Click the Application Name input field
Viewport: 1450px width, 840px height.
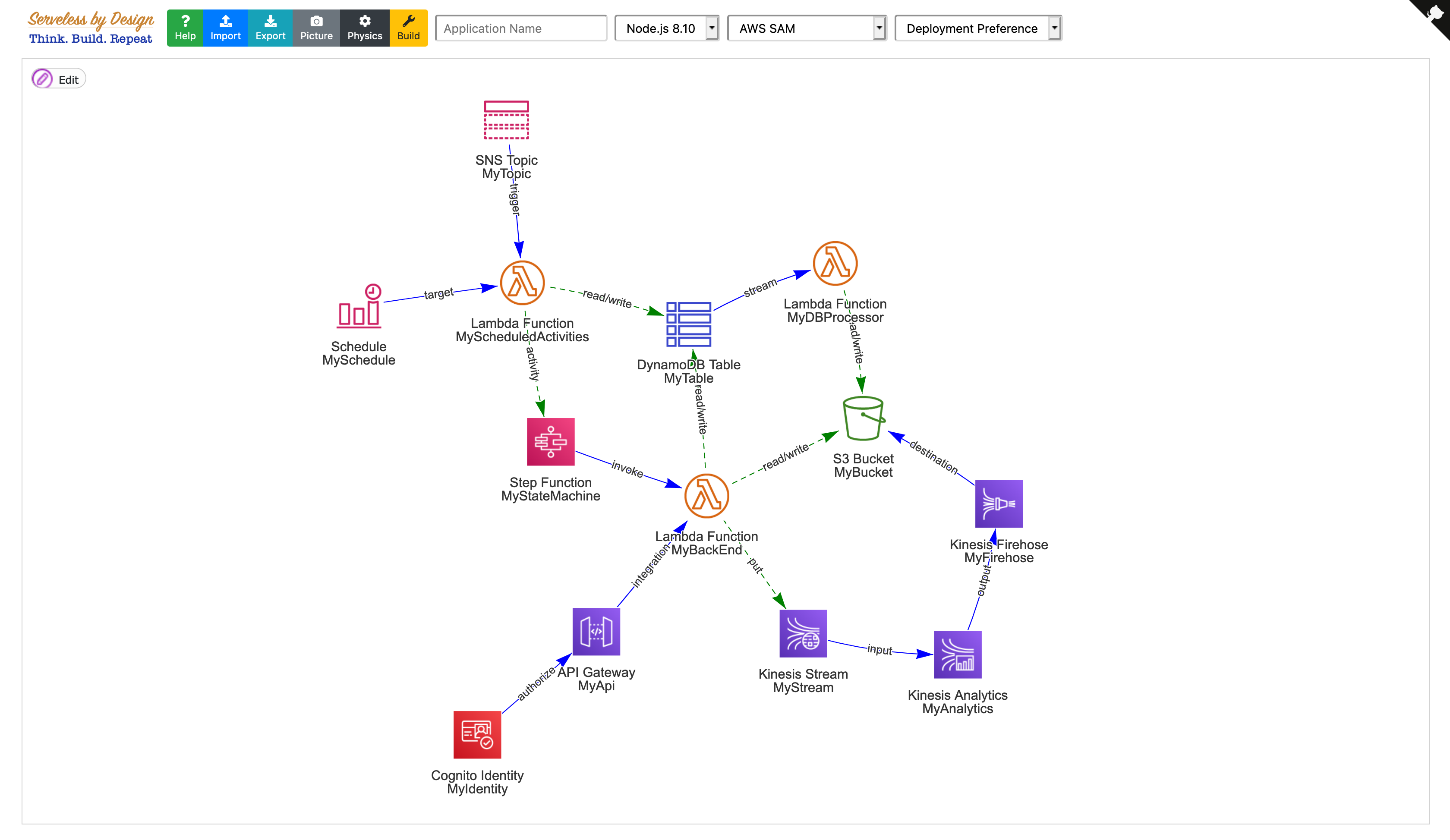522,27
